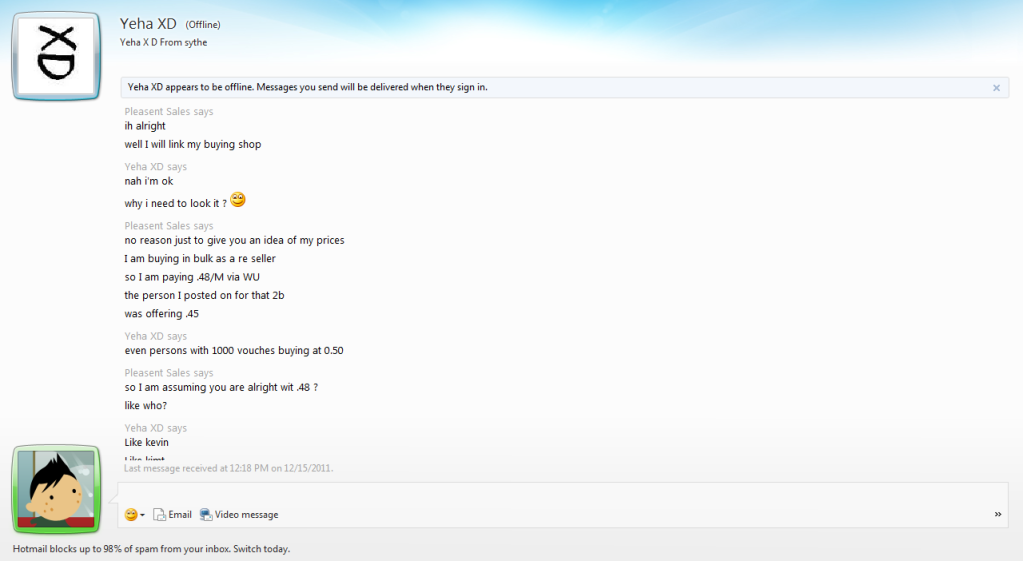1023x561 pixels.
Task: Click the Video message button
Action: (x=239, y=515)
